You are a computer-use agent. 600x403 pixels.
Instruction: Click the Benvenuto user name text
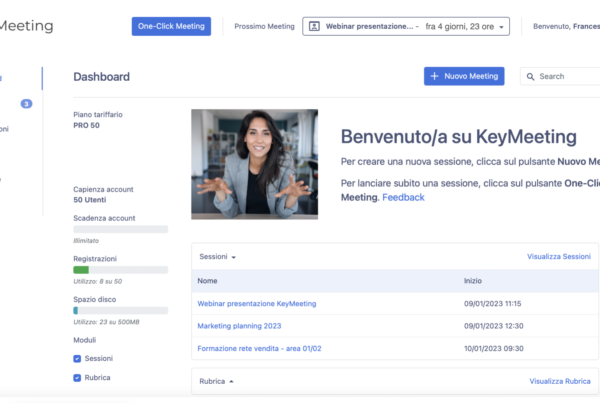click(x=566, y=26)
